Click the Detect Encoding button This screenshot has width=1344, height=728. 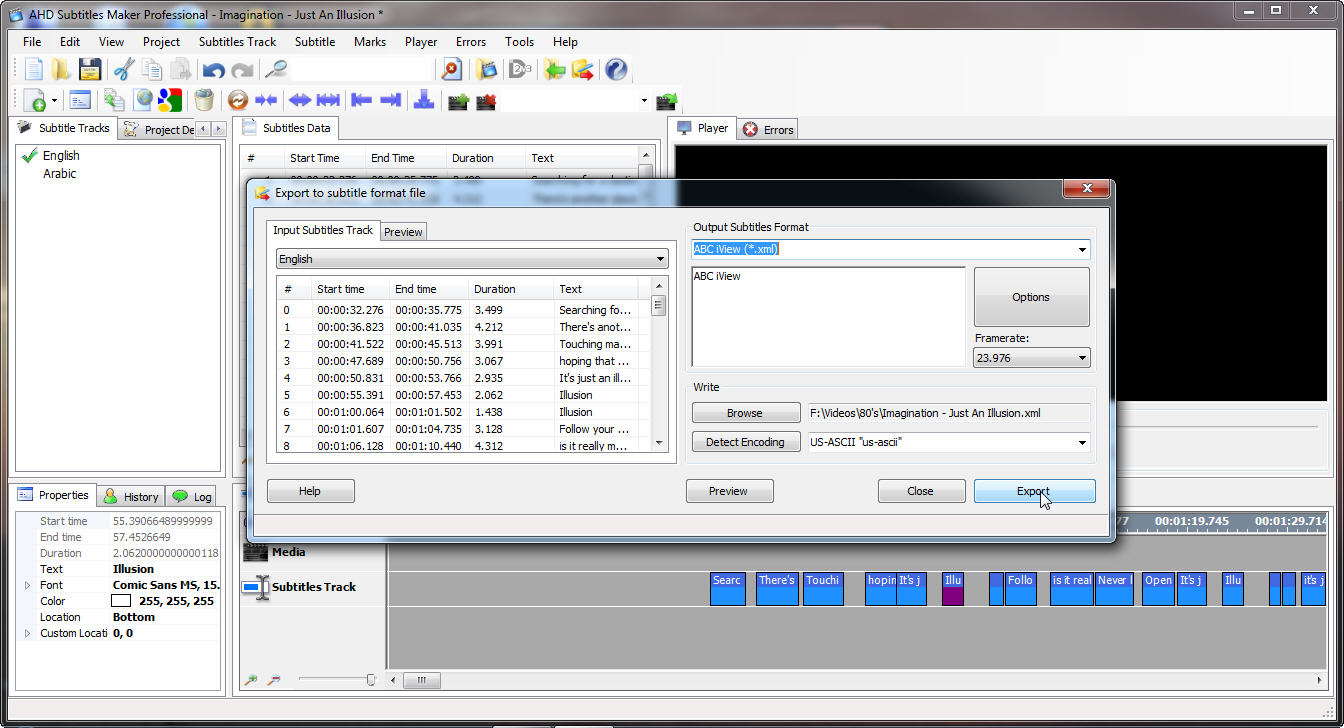click(x=744, y=442)
